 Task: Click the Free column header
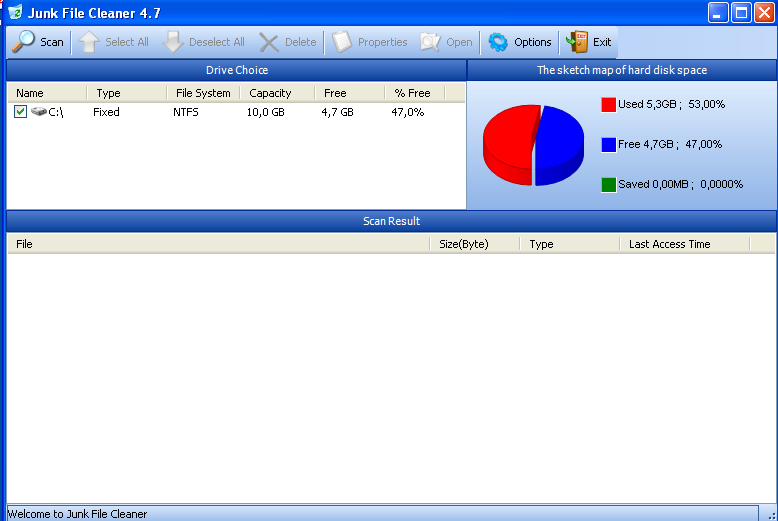[350, 93]
